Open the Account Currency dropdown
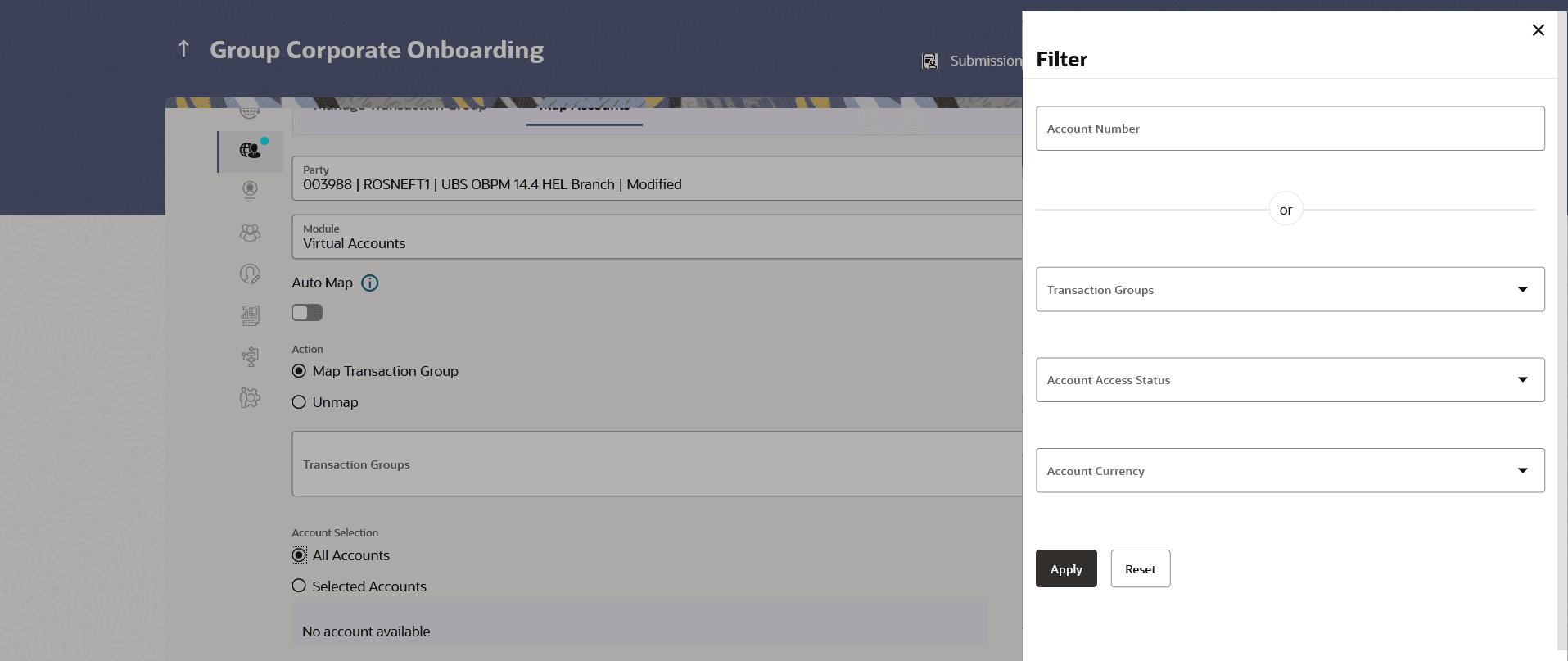Image resolution: width=1568 pixels, height=661 pixels. point(1290,471)
